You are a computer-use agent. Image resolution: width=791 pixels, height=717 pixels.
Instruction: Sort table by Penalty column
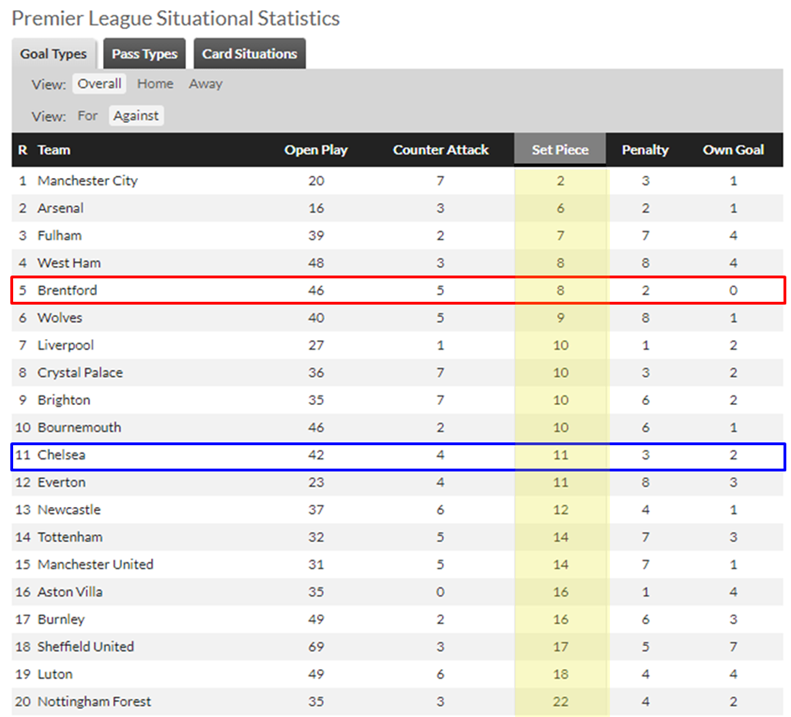click(x=645, y=150)
